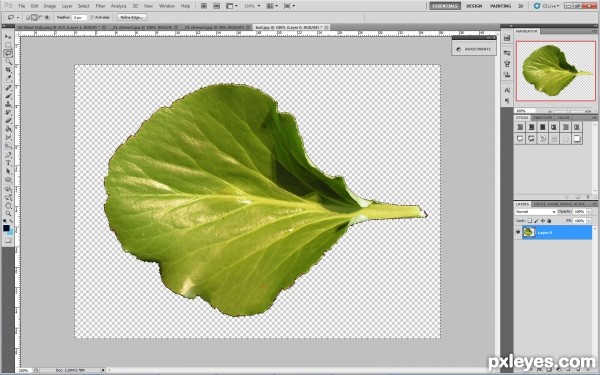Open the CS Live menu button
This screenshot has height=375, width=600.
[x=547, y=6]
